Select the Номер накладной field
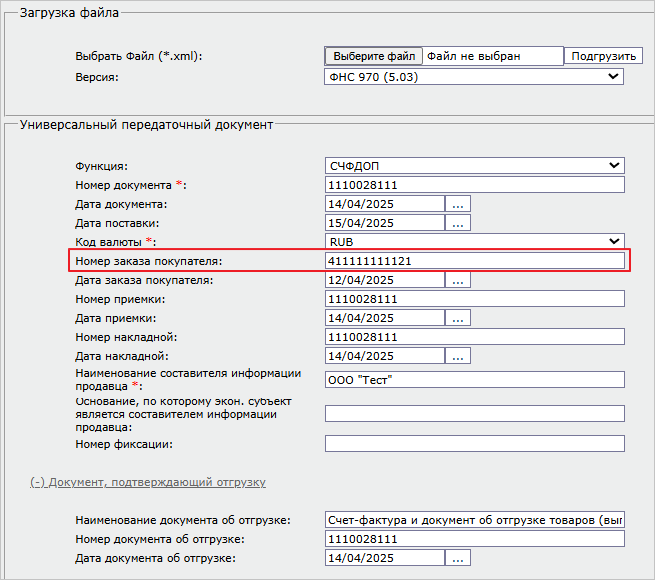The image size is (655, 580). pos(474,338)
